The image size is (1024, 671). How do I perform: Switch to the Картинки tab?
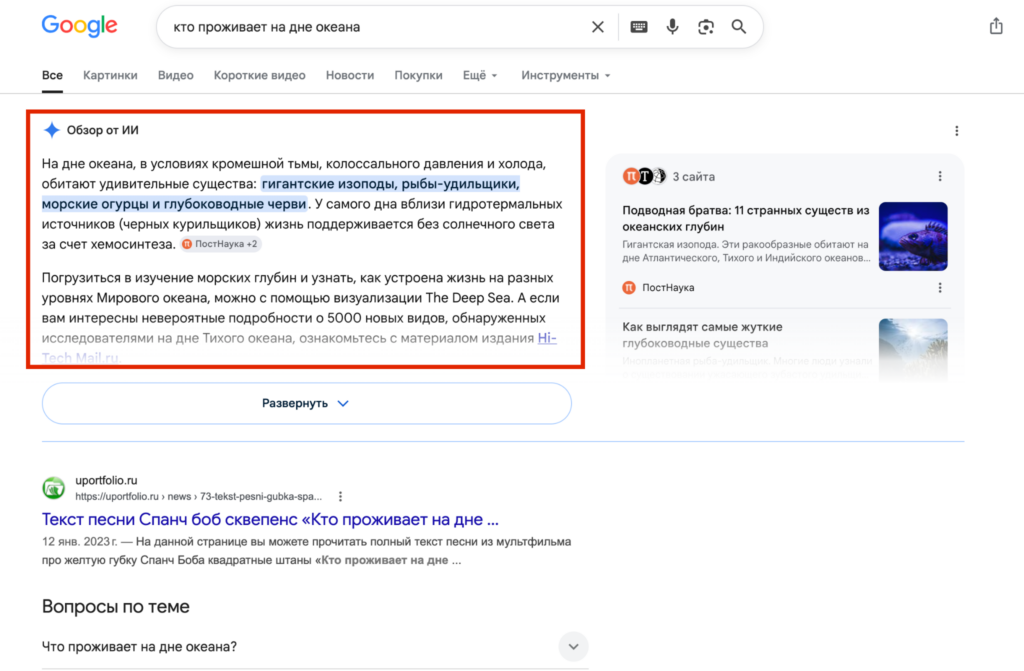(110, 75)
